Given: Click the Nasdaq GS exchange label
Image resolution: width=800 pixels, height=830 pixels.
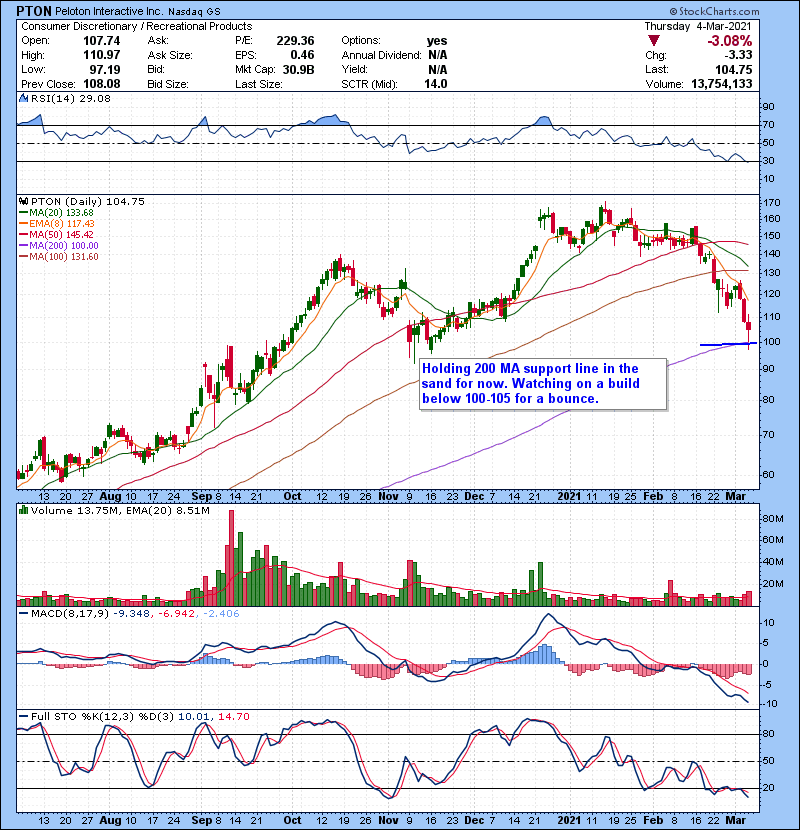Looking at the screenshot, I should coord(194,12).
